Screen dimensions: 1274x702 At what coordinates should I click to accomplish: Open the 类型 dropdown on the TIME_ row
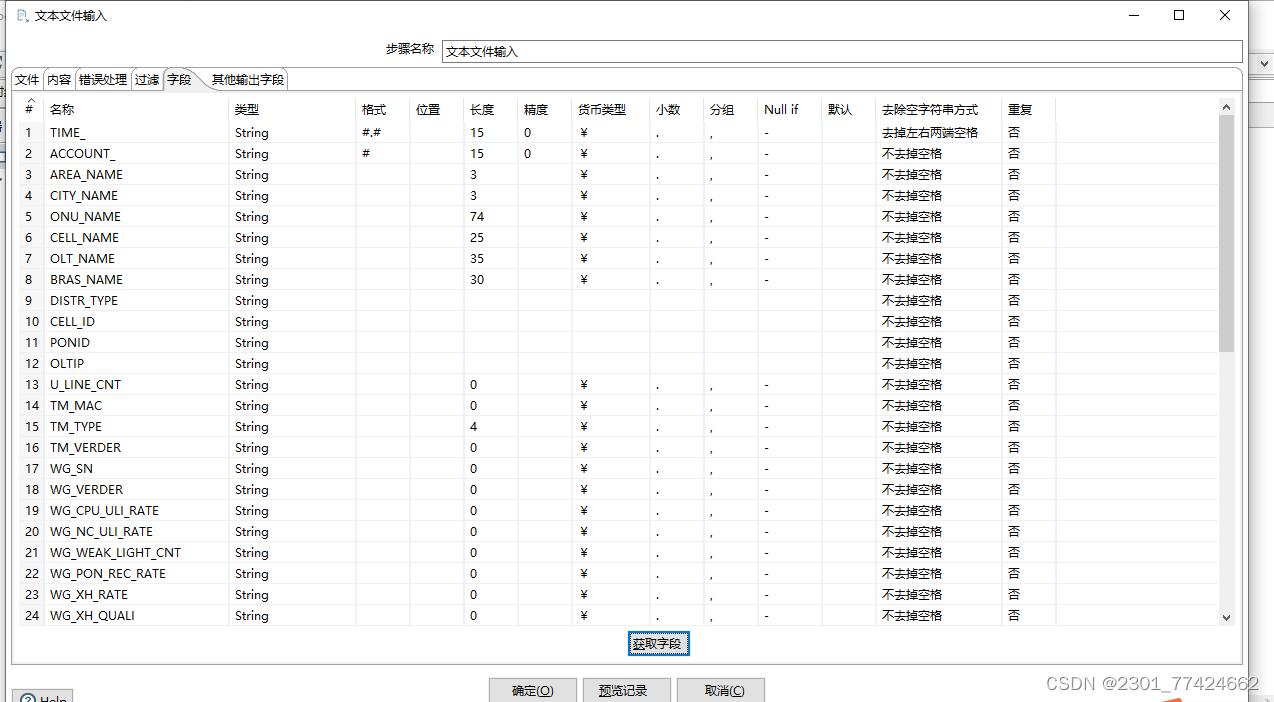290,132
